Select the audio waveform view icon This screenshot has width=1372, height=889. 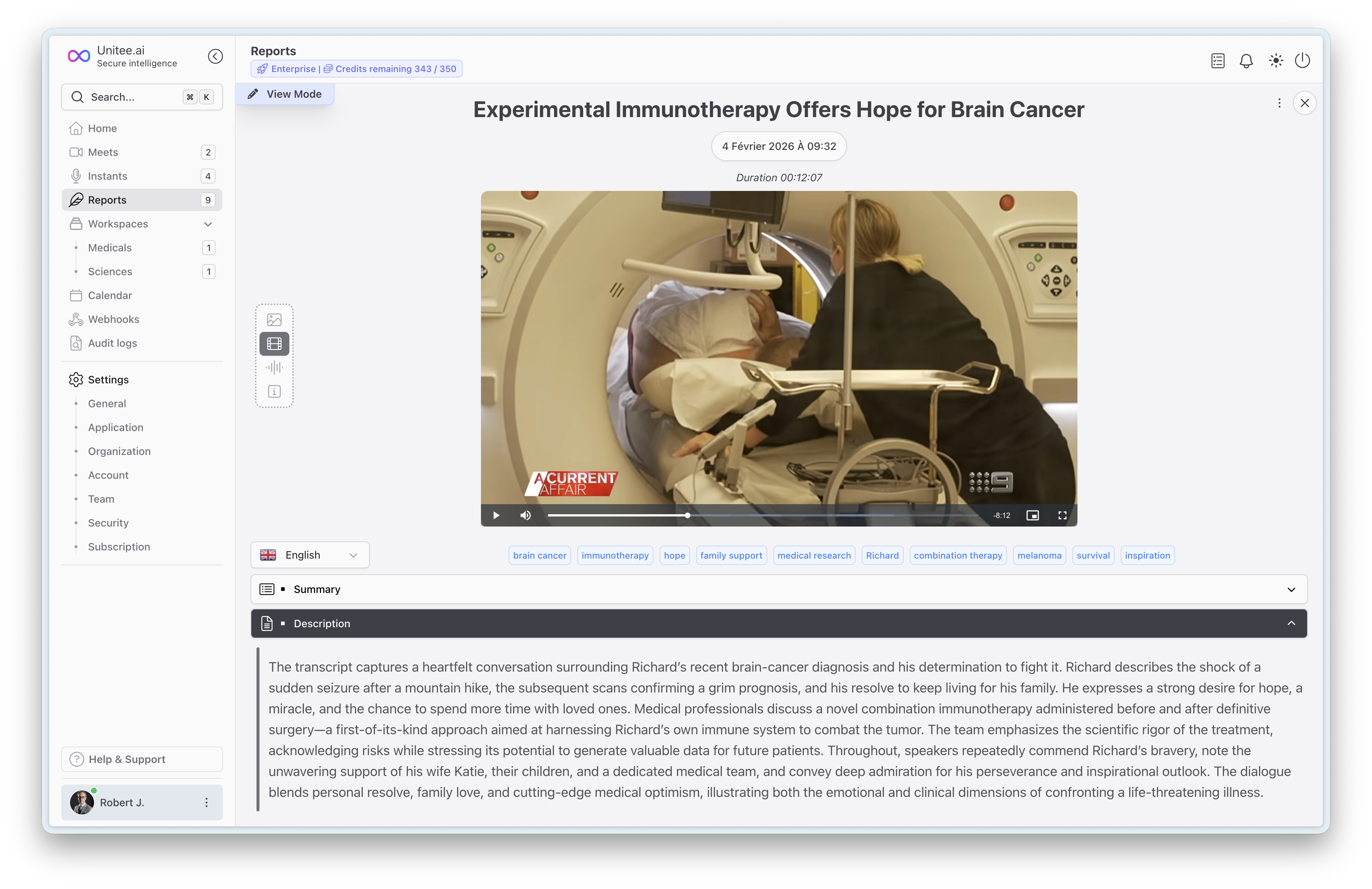pyautogui.click(x=274, y=367)
